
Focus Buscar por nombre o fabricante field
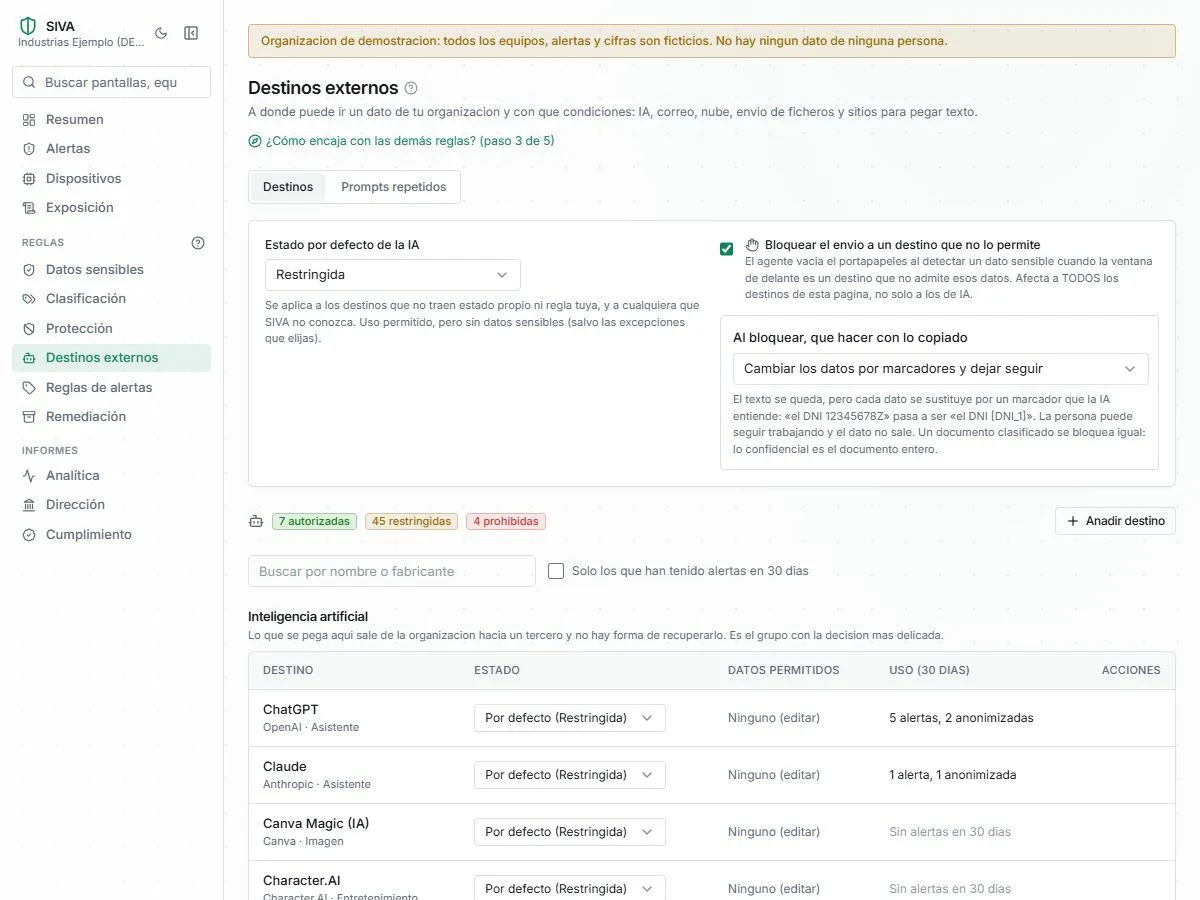pos(392,571)
